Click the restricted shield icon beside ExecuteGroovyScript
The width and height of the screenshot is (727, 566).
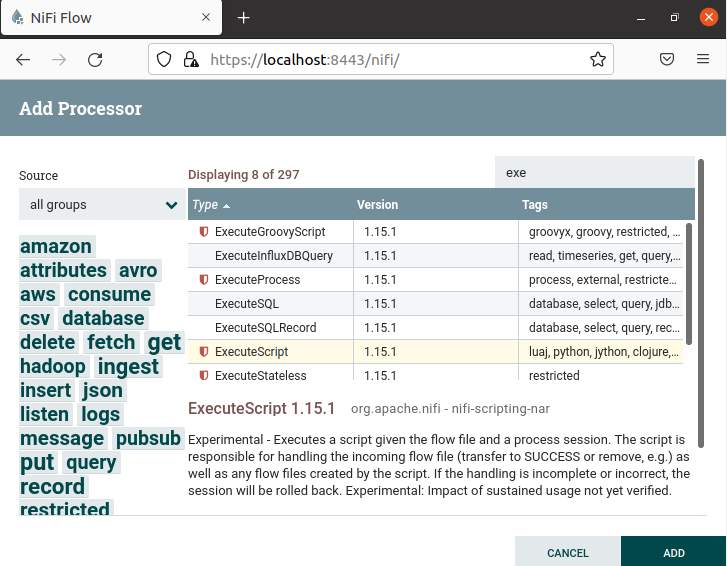coord(204,232)
